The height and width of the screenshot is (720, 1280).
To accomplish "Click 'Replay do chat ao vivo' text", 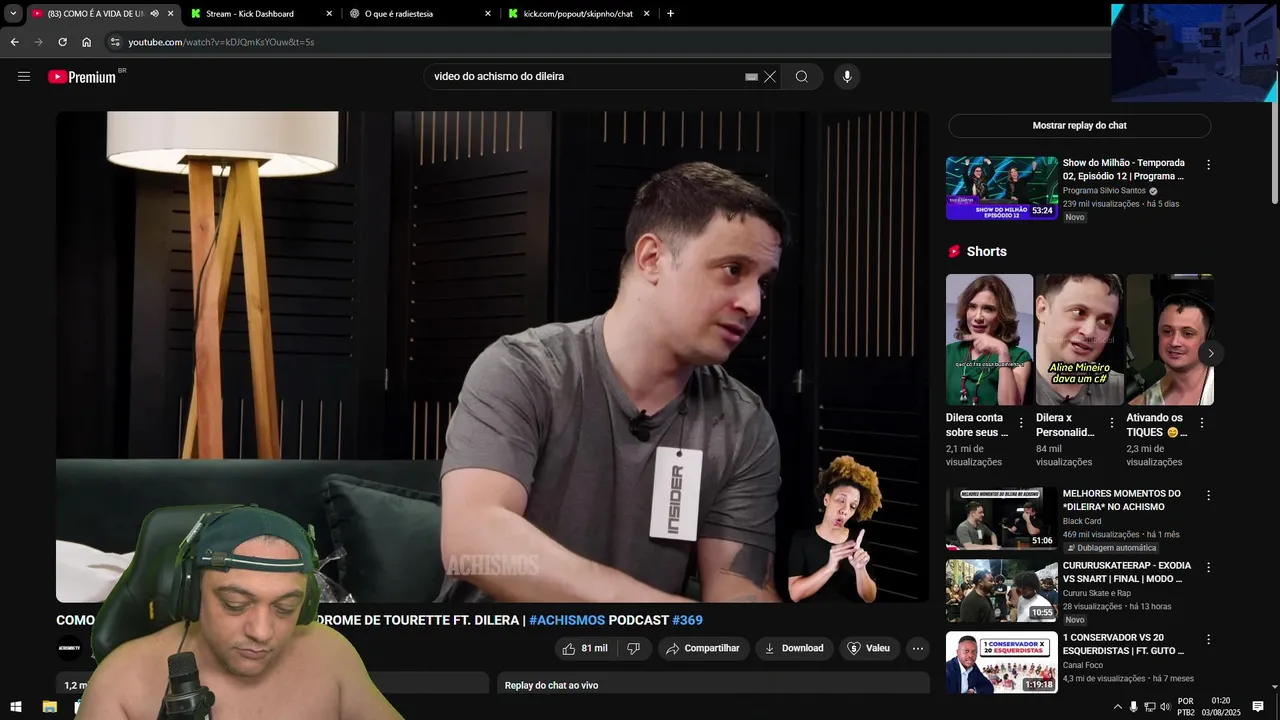I will click(551, 686).
